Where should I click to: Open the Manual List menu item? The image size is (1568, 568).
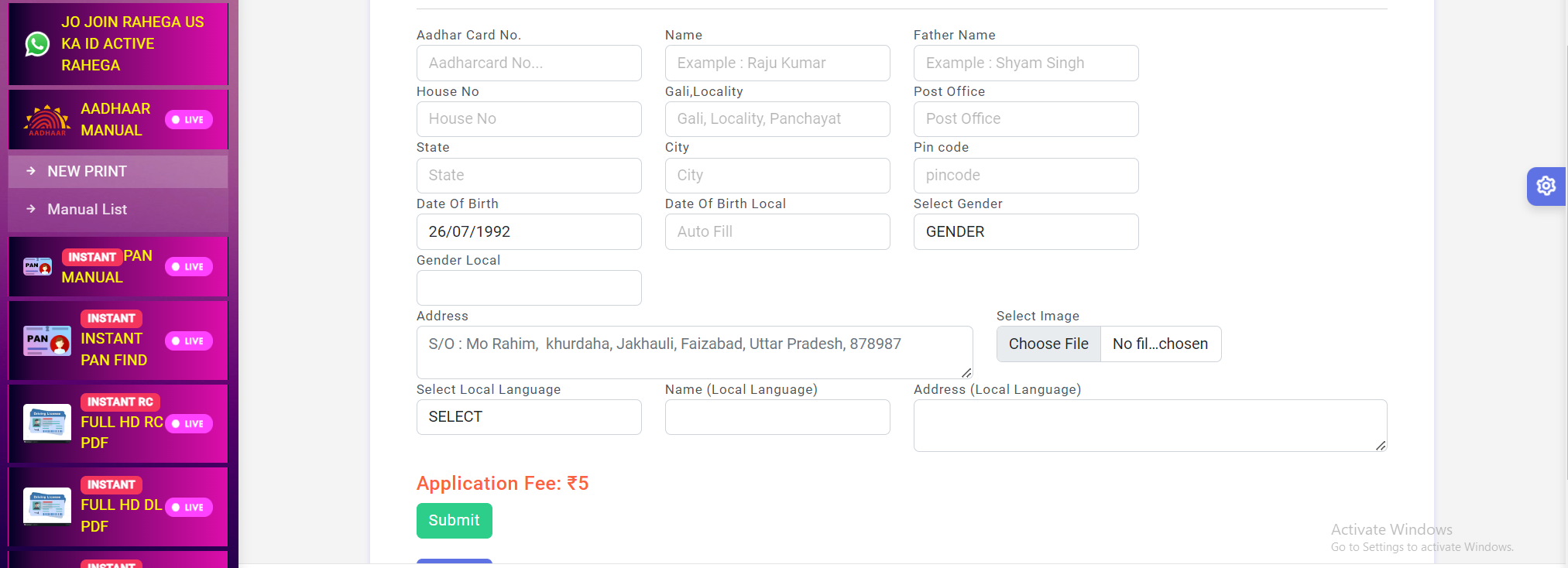tap(87, 210)
